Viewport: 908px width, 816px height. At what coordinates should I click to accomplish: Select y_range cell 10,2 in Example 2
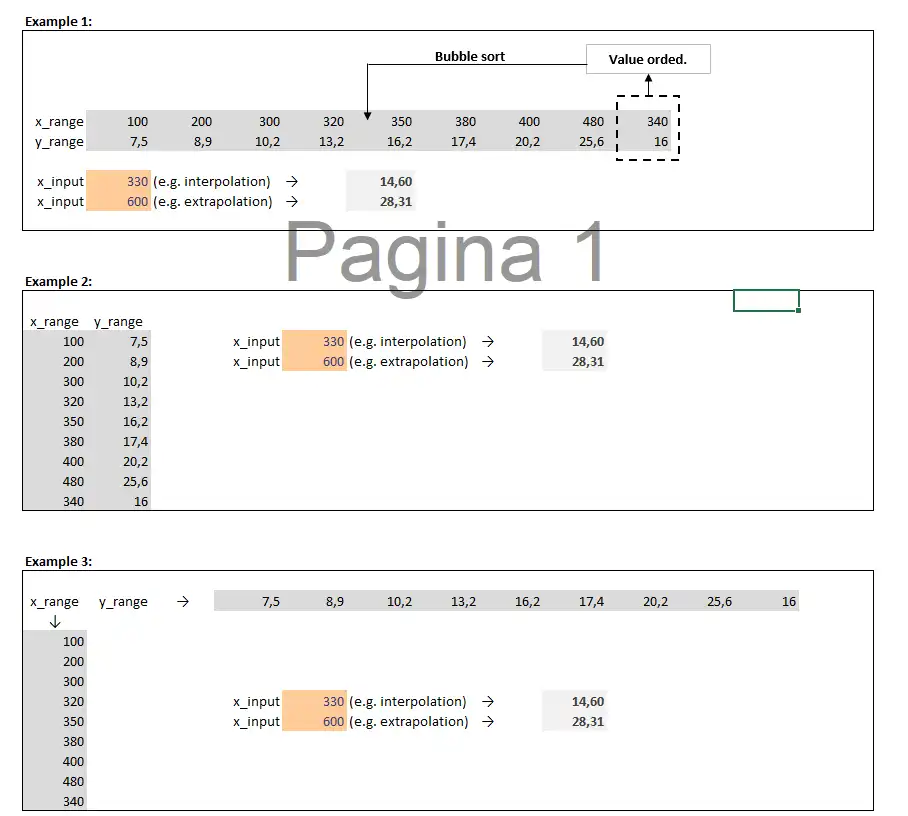tap(119, 382)
